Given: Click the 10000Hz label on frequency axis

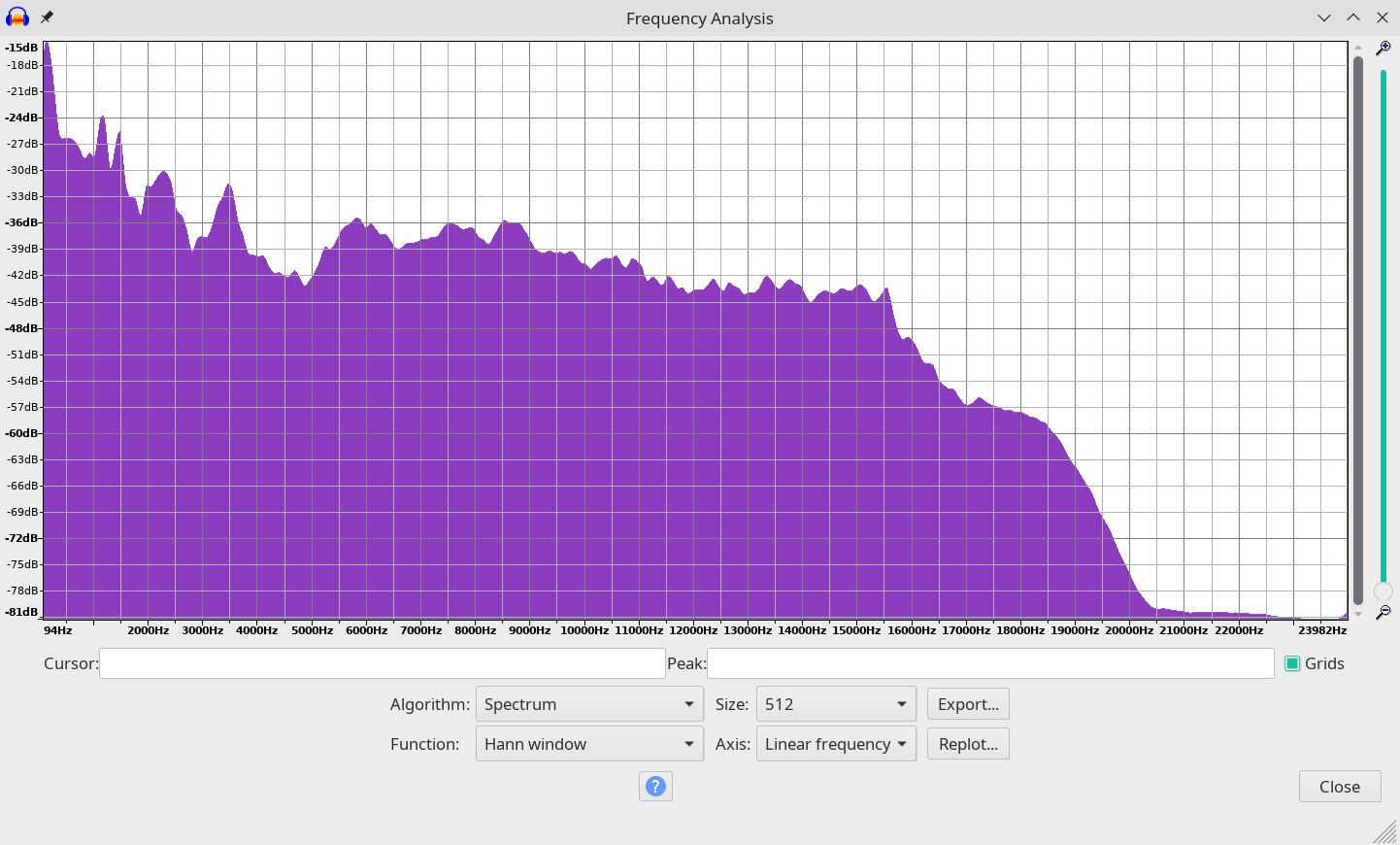Looking at the screenshot, I should coord(584,630).
